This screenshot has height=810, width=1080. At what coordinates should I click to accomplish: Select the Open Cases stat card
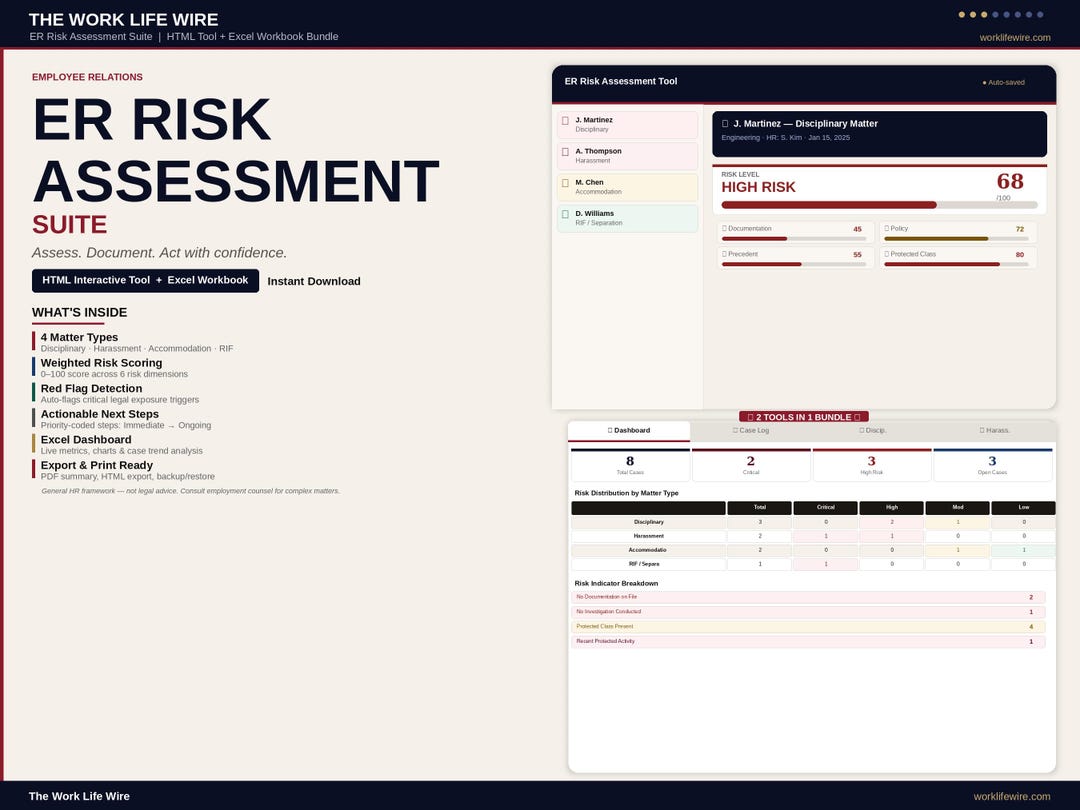pyautogui.click(x=993, y=465)
